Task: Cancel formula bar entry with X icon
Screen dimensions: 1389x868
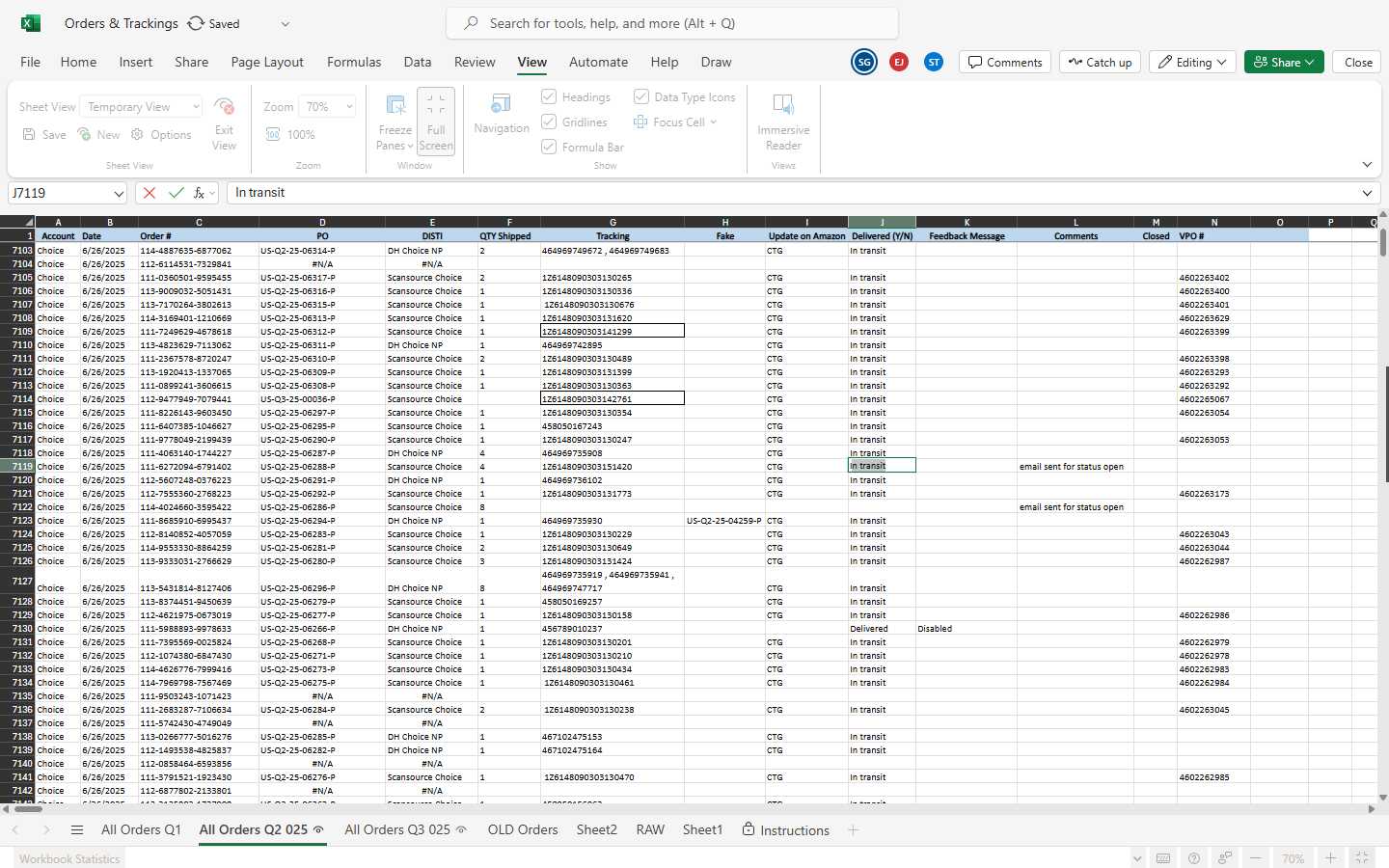Action: coord(150,193)
